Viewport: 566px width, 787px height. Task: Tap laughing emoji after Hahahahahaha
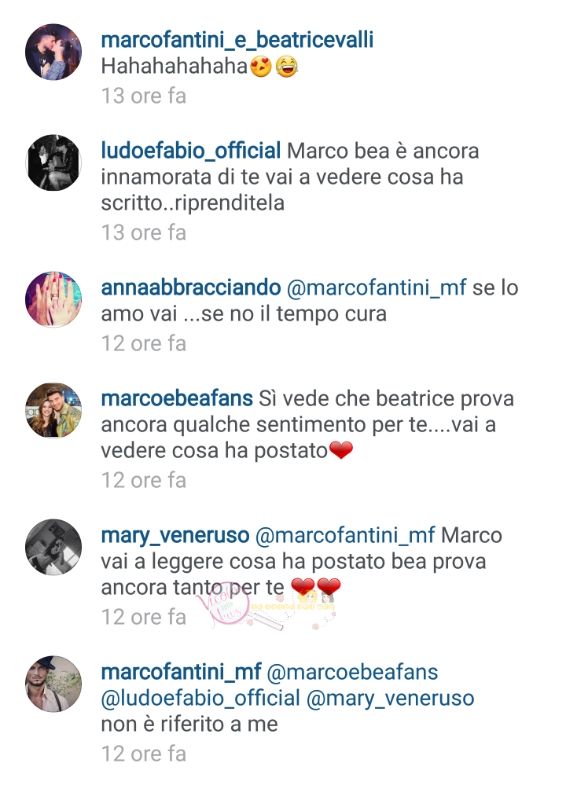pyautogui.click(x=287, y=66)
